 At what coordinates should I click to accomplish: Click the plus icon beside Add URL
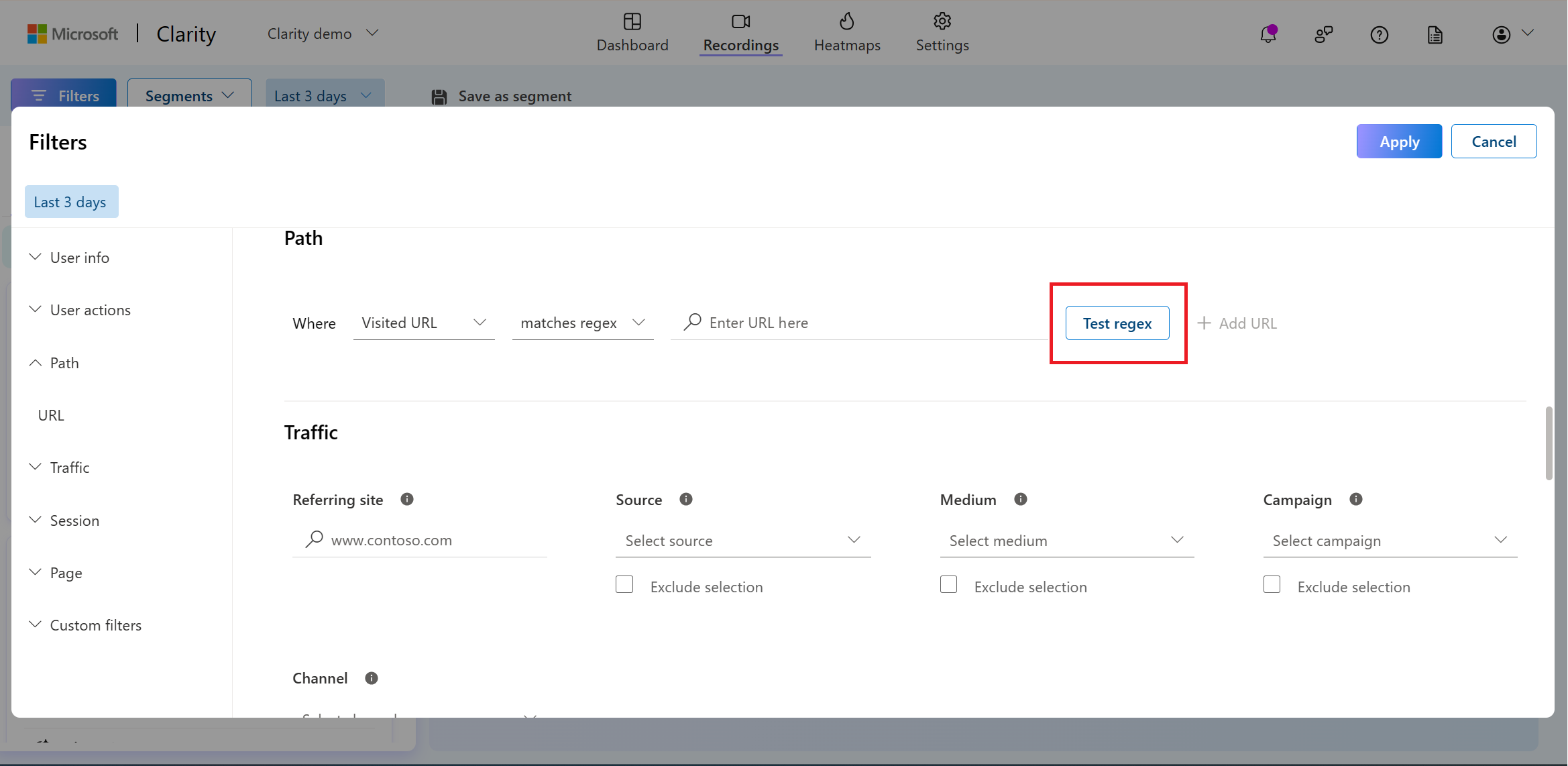coord(1204,323)
